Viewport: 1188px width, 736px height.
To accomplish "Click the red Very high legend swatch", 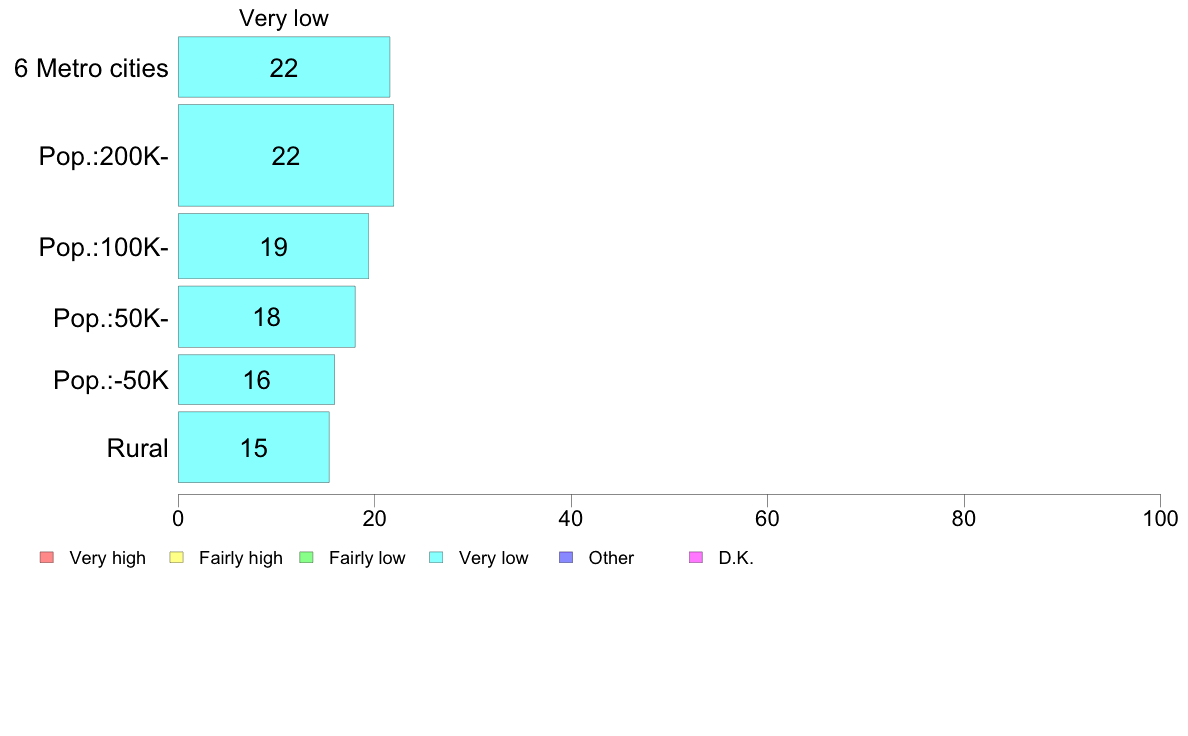I will [47, 558].
